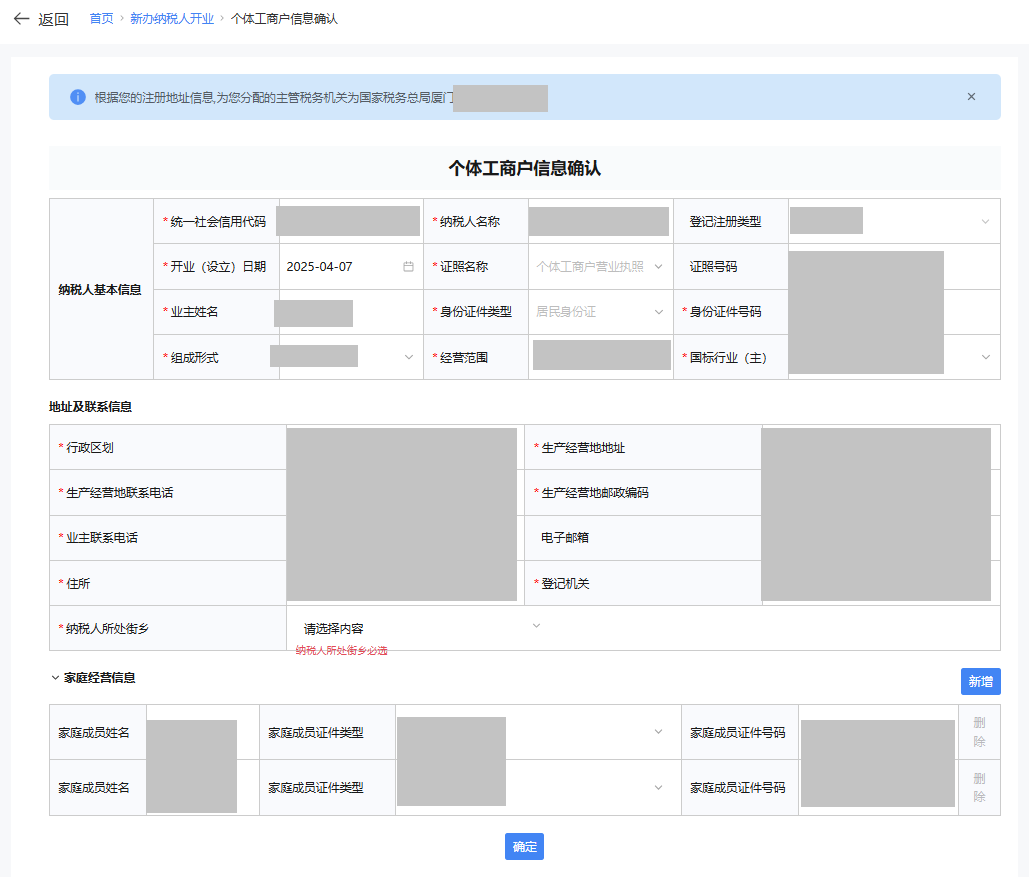Viewport: 1029px width, 879px height.
Task: Click the 个体工商户信息确认 heading
Action: (x=524, y=168)
